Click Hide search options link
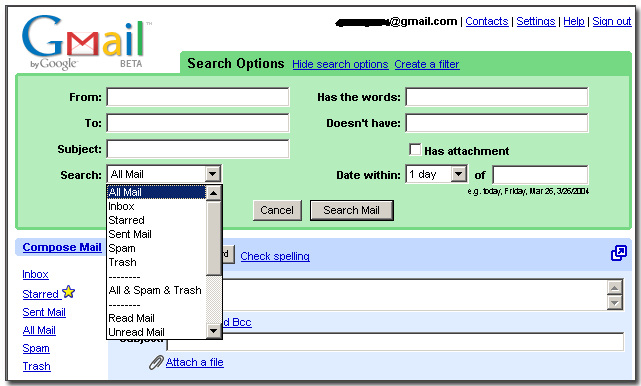 click(x=340, y=64)
